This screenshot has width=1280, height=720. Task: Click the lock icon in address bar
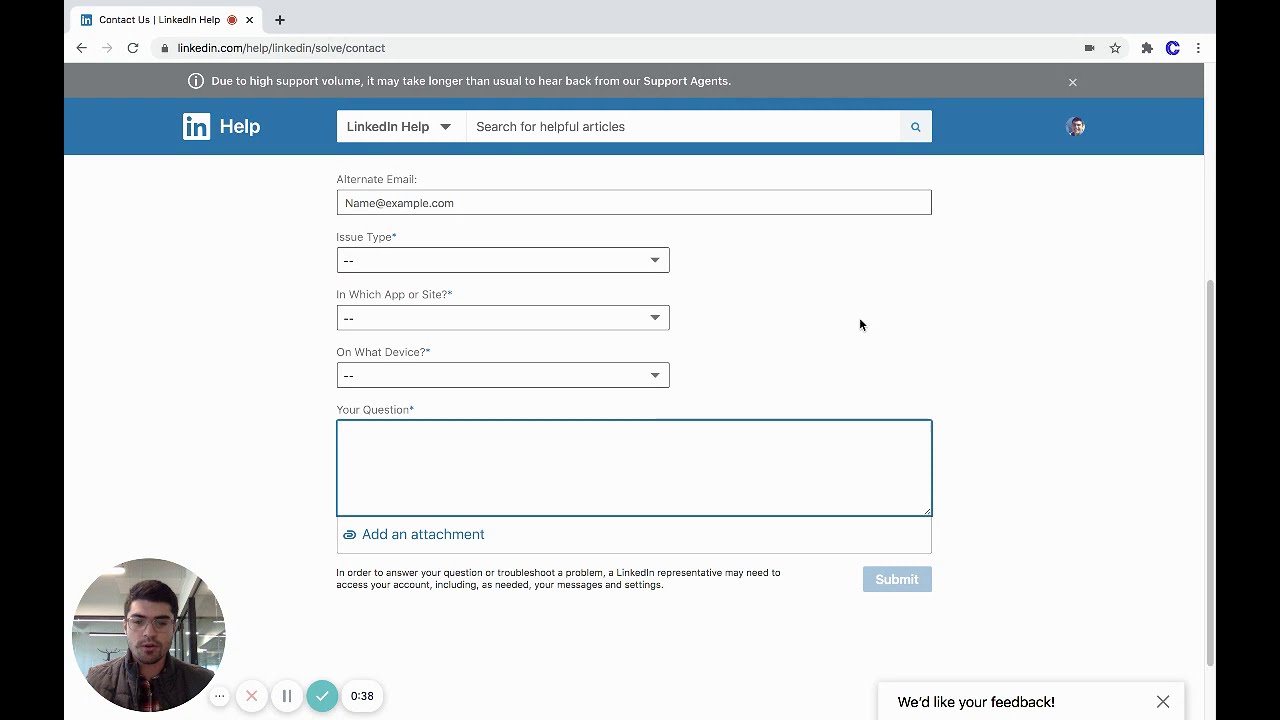coord(164,48)
